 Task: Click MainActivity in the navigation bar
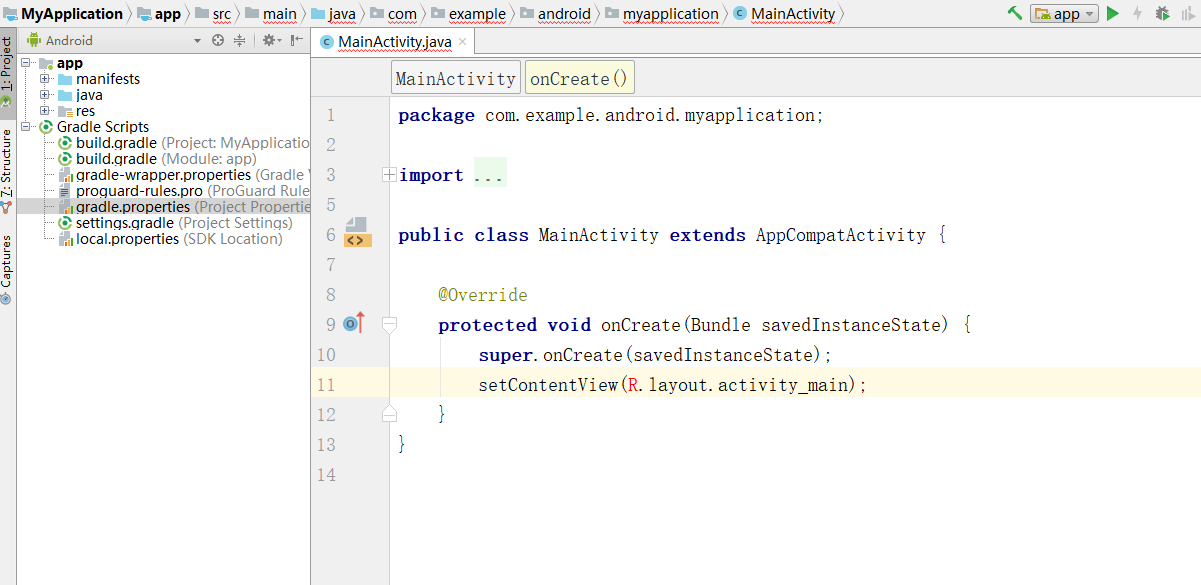click(785, 14)
